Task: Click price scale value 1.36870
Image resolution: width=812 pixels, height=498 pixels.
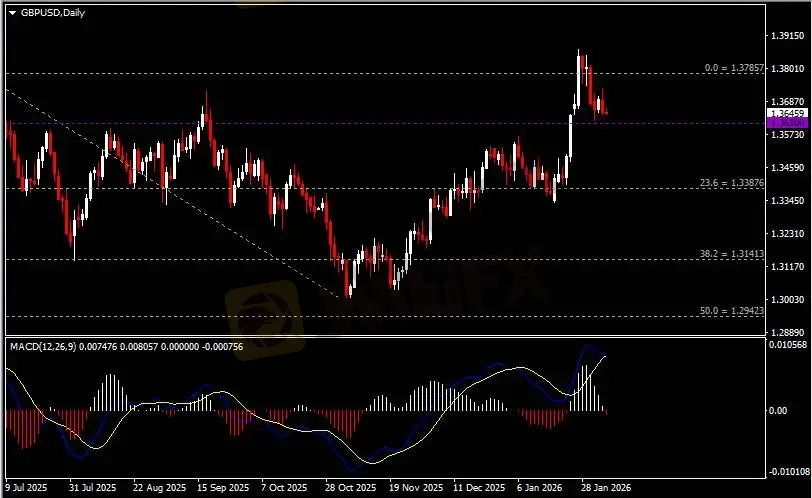Action: pyautogui.click(x=788, y=101)
